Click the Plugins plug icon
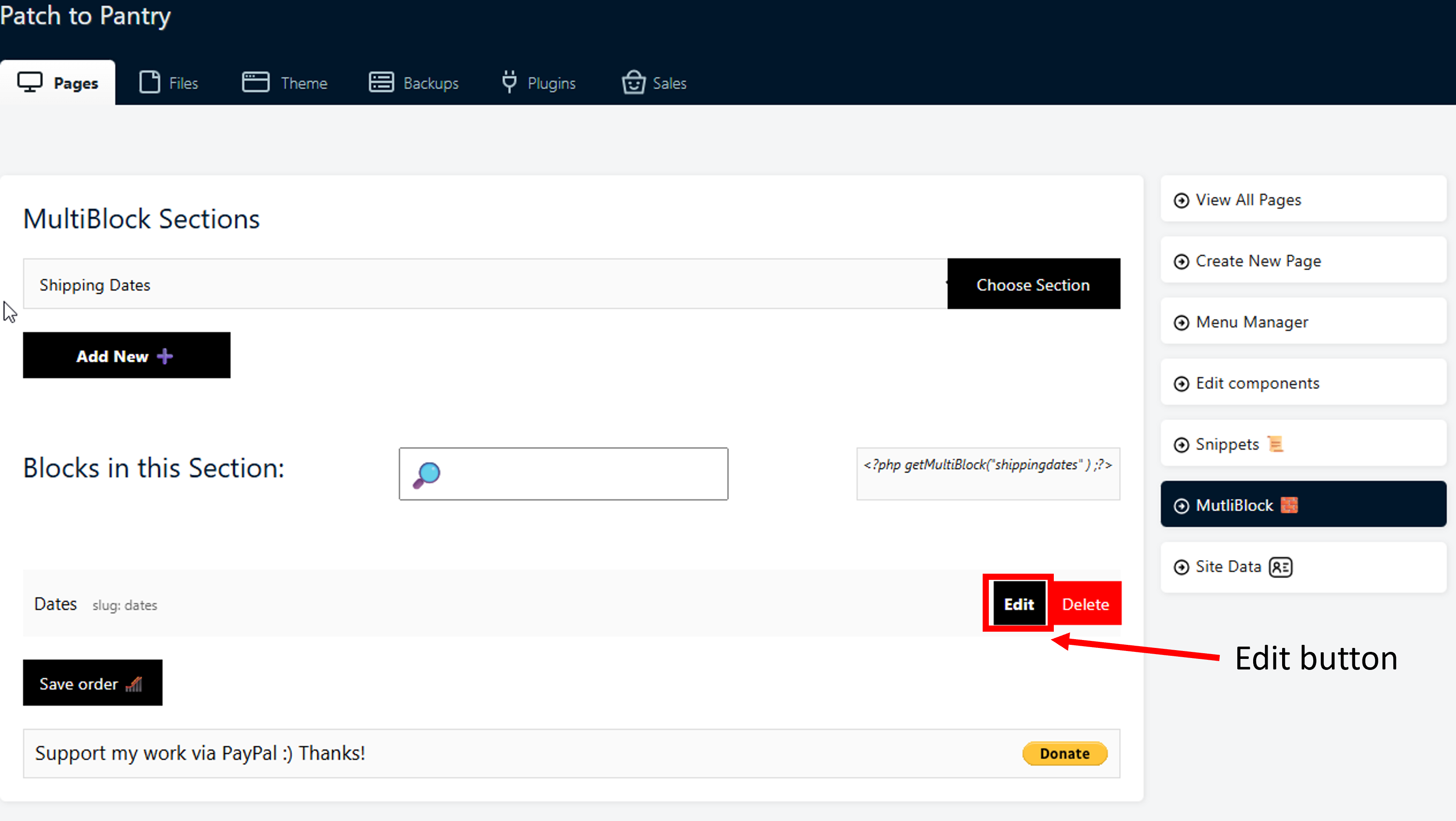The height and width of the screenshot is (821, 1456). [509, 82]
